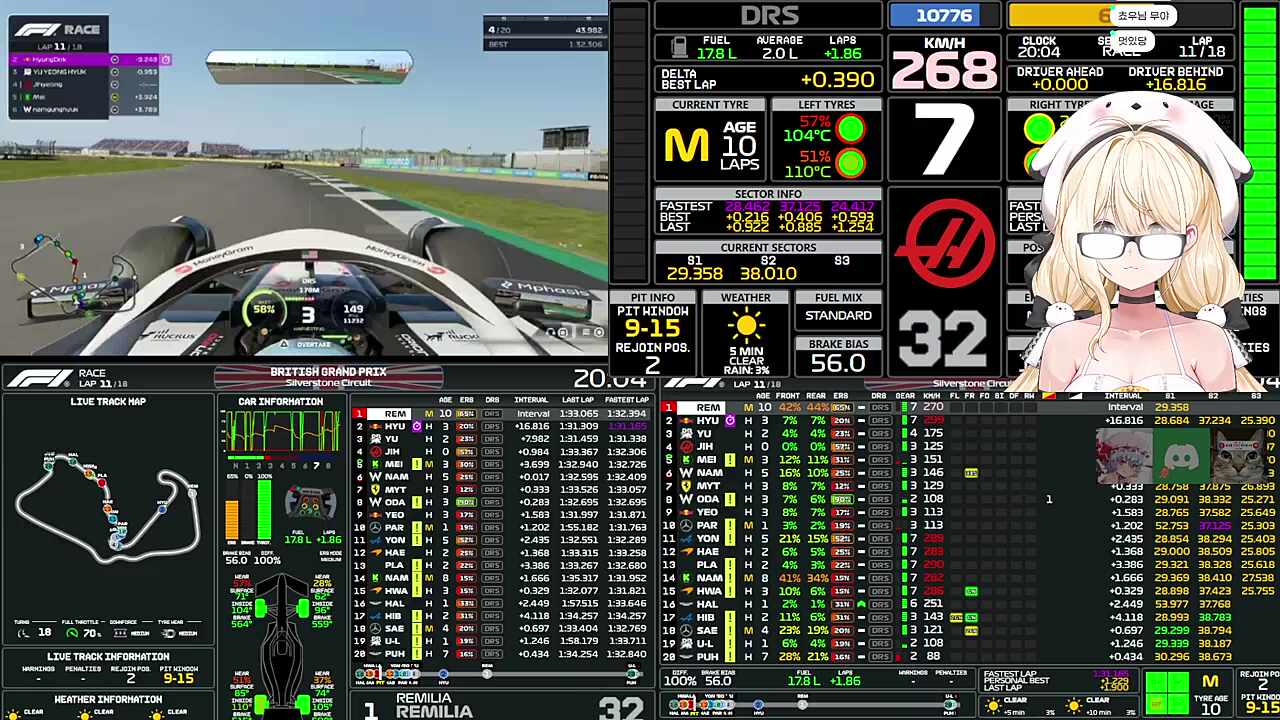The image size is (1280, 720).
Task: Toggle the DRS indicator on REM's row
Action: [491, 414]
